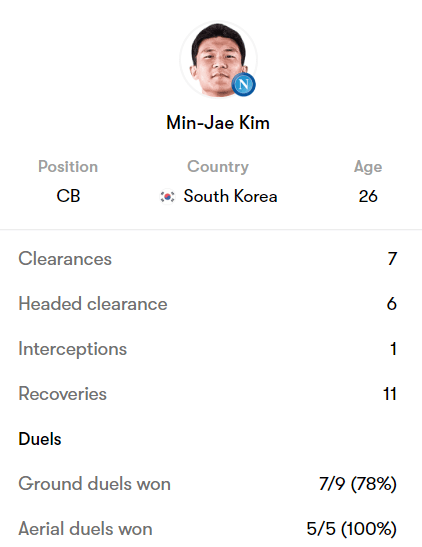This screenshot has width=422, height=547.
Task: Click the Min-Jae Kim player name
Action: tap(218, 123)
